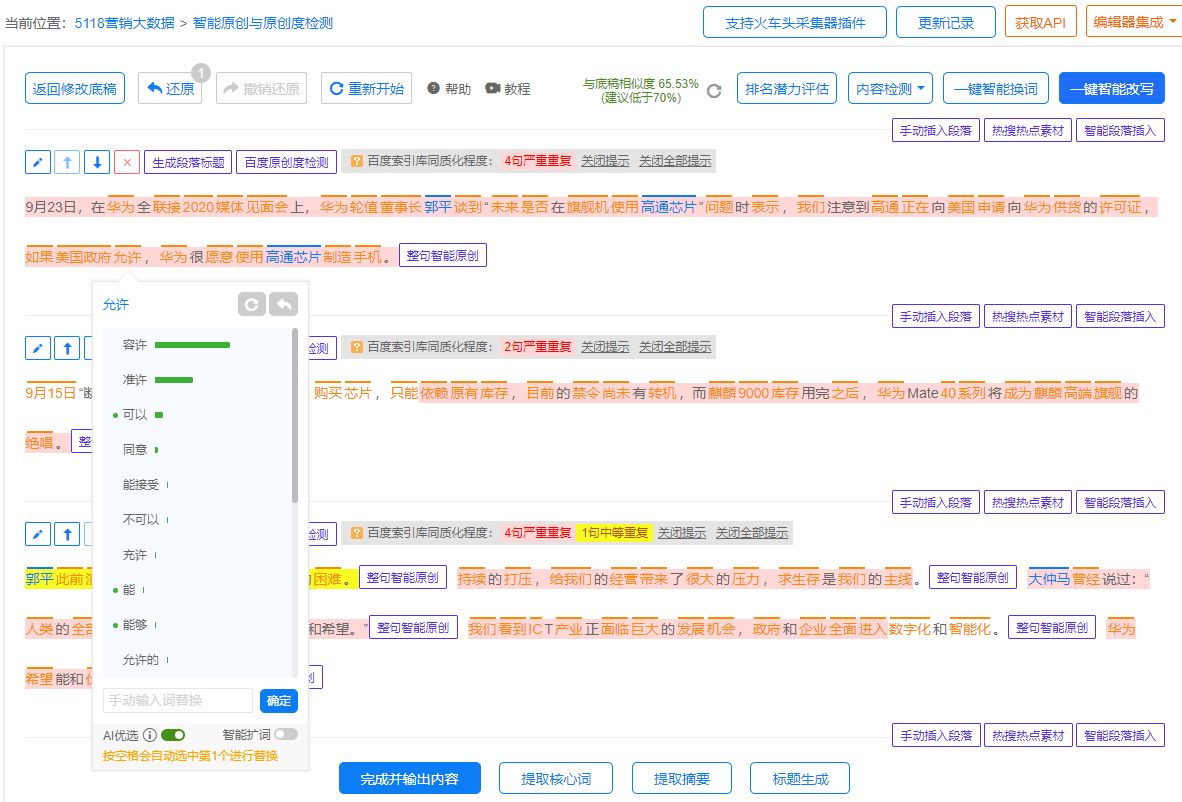The image size is (1182, 802).
Task: Click 提取核心词 button
Action: [x=556, y=779]
